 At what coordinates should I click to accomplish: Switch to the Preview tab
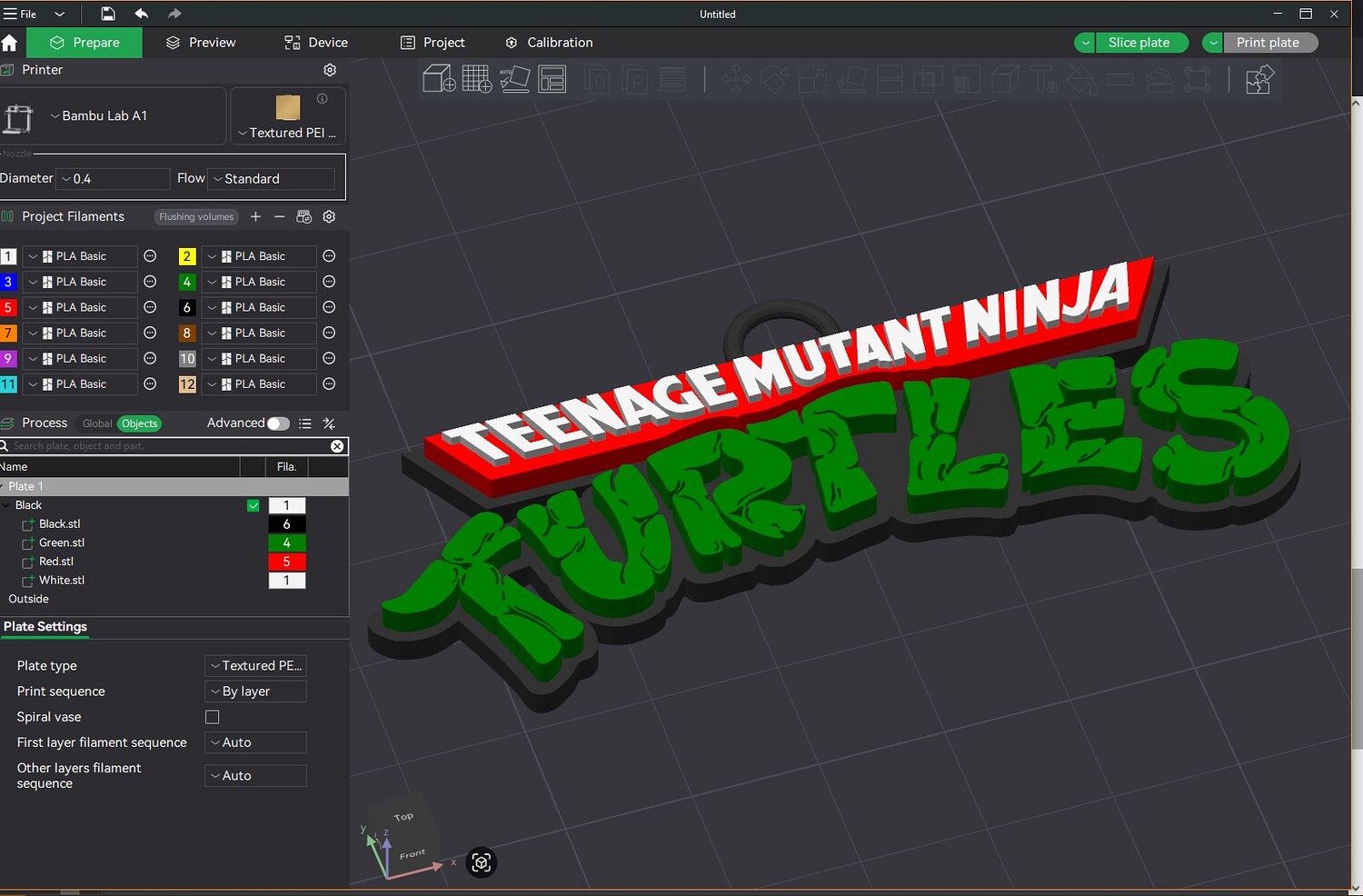(x=201, y=43)
